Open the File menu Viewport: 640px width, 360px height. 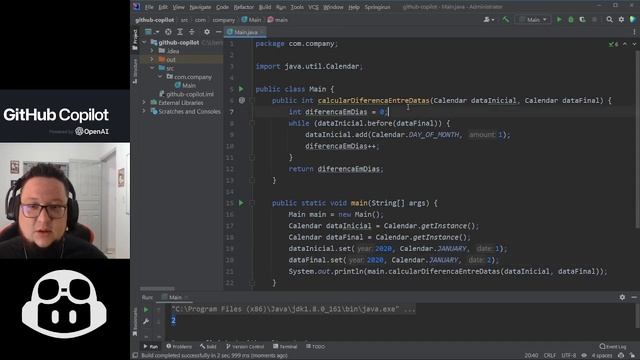pos(149,7)
